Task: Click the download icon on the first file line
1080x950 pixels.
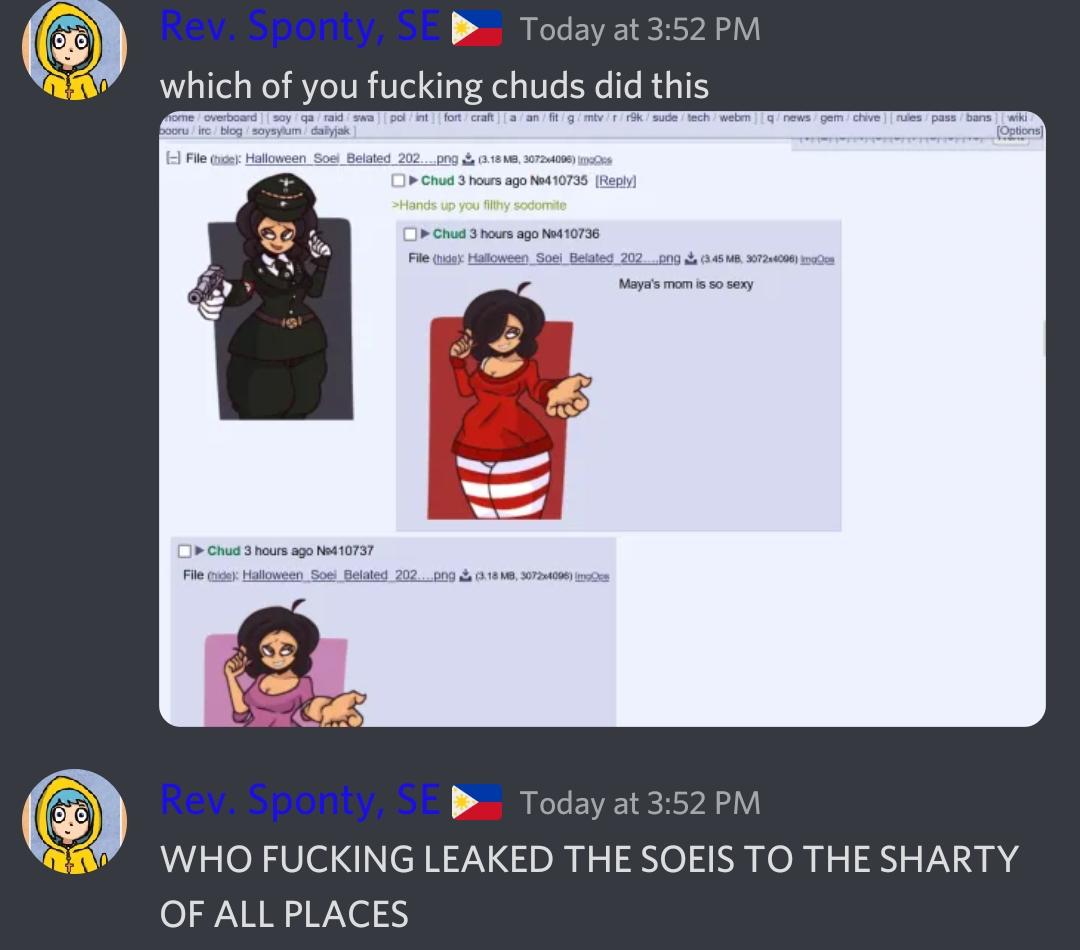Action: 468,159
